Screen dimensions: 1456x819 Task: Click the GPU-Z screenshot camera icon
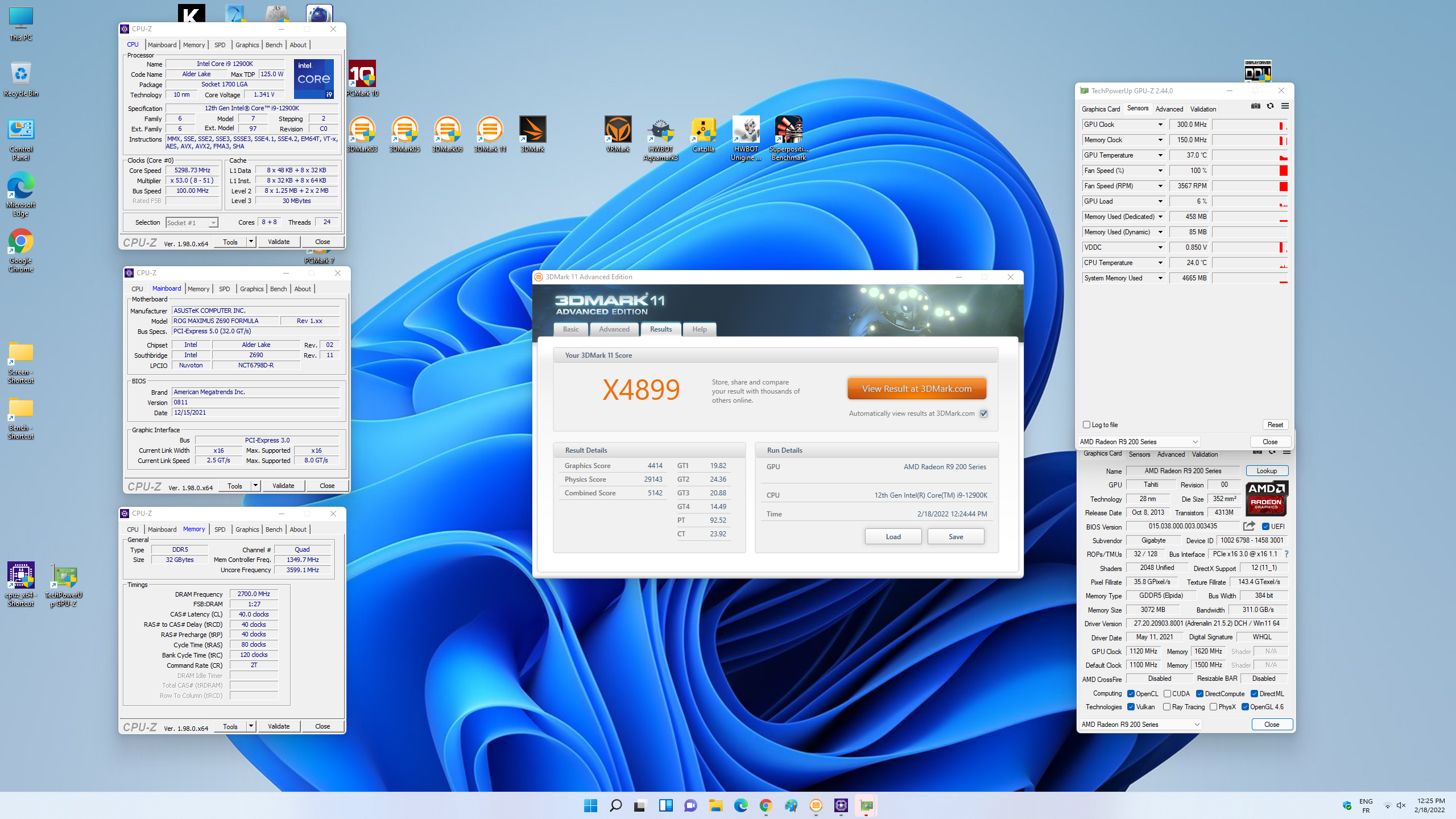click(1256, 106)
